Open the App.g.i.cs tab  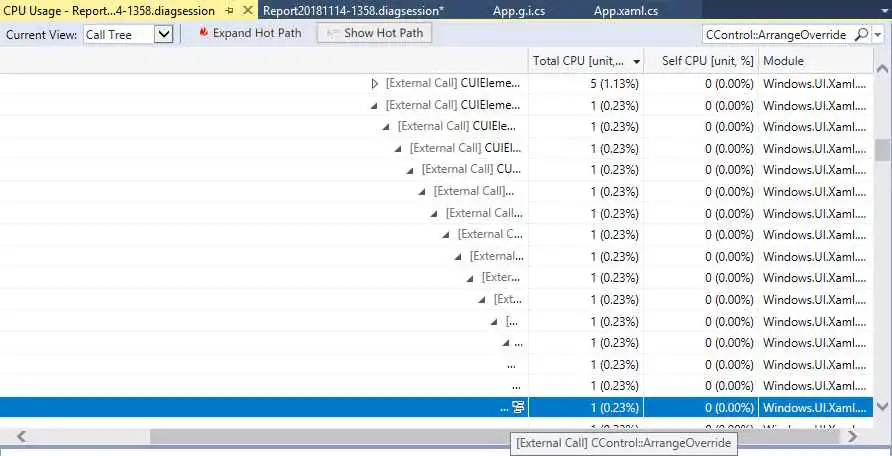(519, 11)
